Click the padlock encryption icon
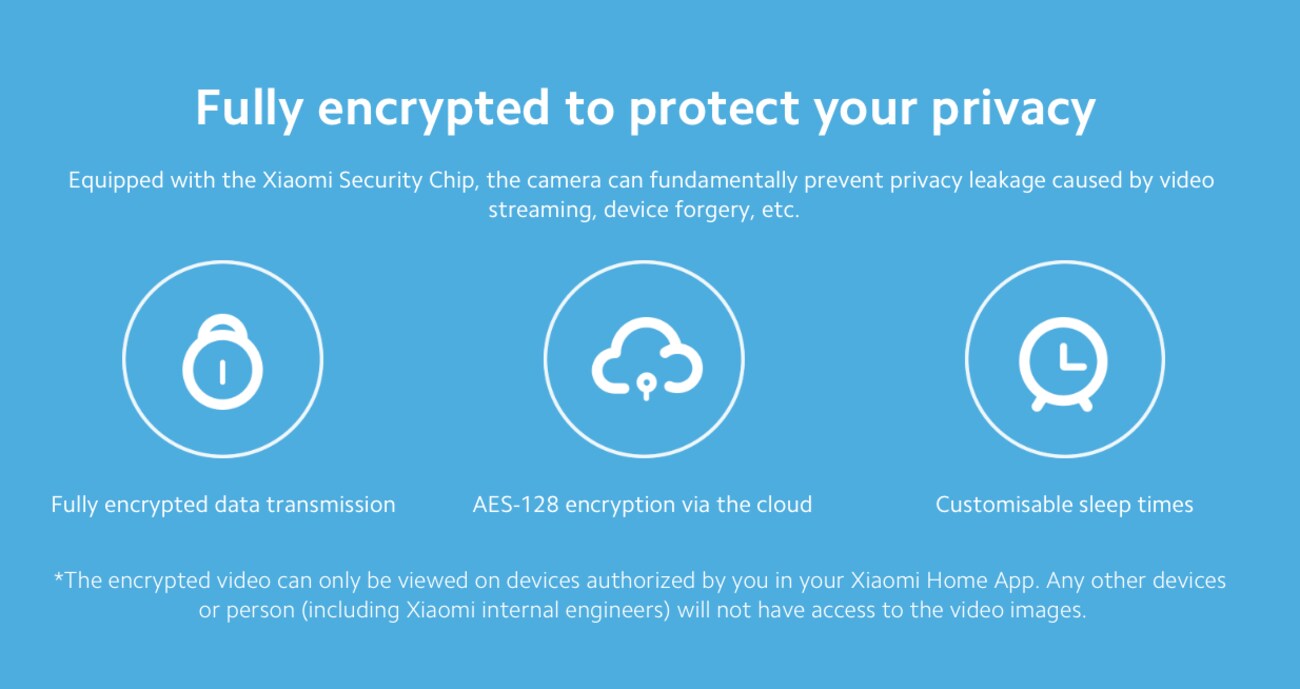The image size is (1300, 689). [x=223, y=360]
